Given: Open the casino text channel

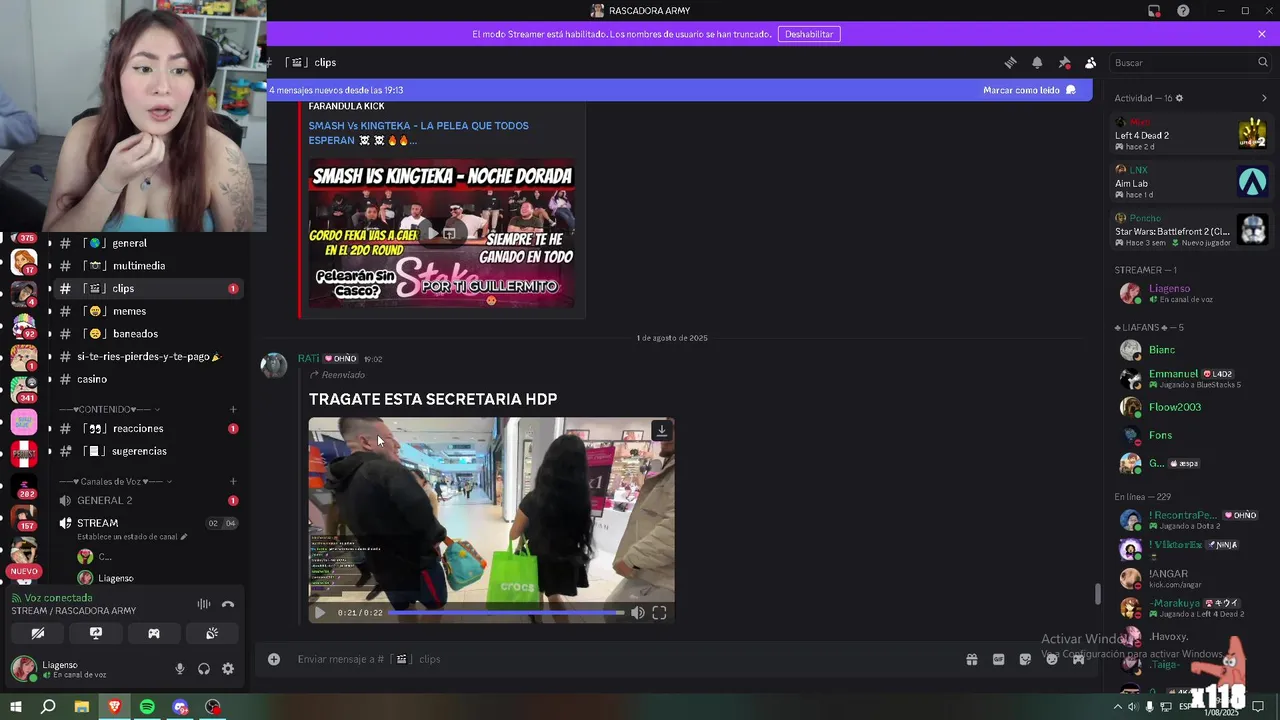Looking at the screenshot, I should 147,379.
